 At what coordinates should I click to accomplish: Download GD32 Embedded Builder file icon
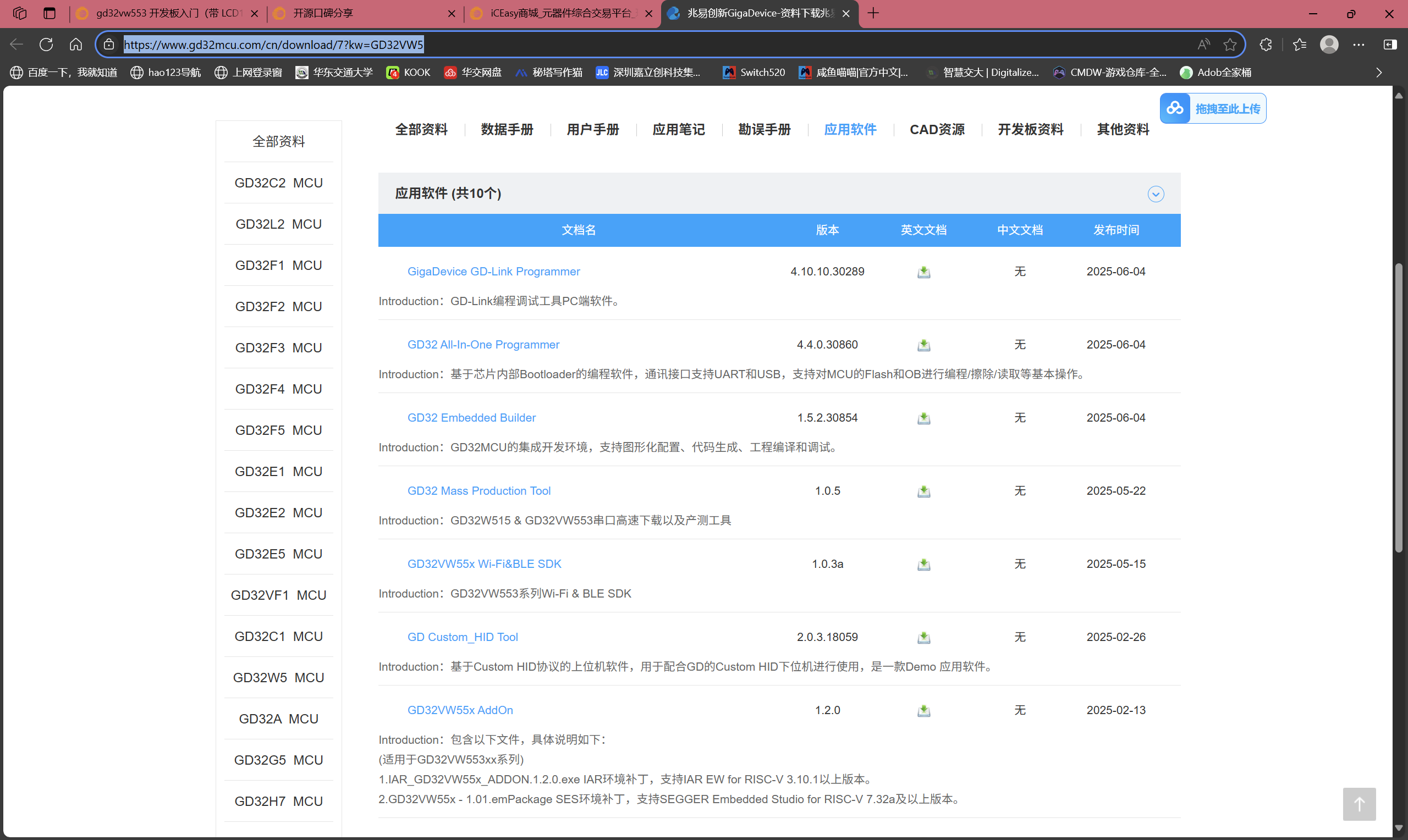coord(923,418)
